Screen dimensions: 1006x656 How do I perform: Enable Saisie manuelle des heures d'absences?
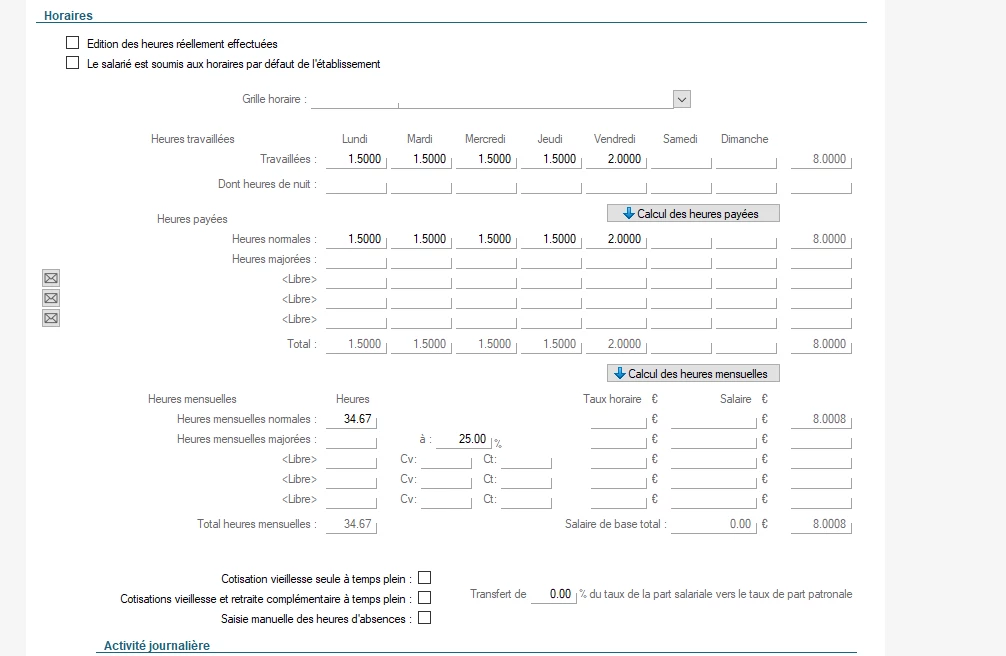(x=424, y=617)
